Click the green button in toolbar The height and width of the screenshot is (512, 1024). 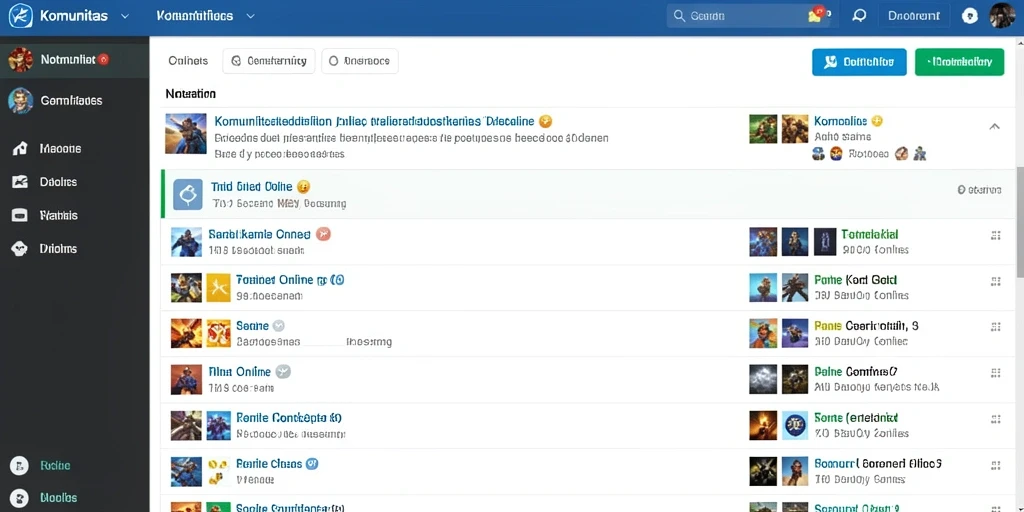click(x=959, y=62)
